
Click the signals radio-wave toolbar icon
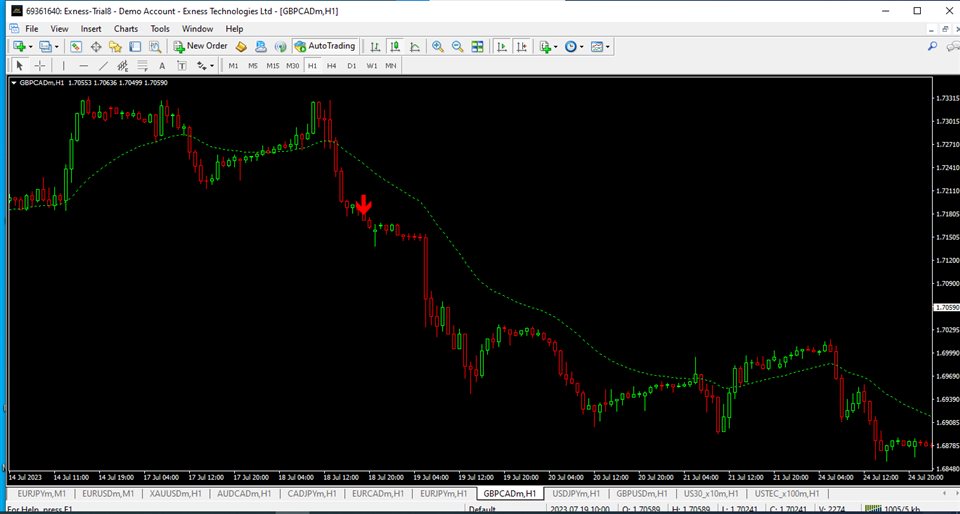pyautogui.click(x=280, y=47)
